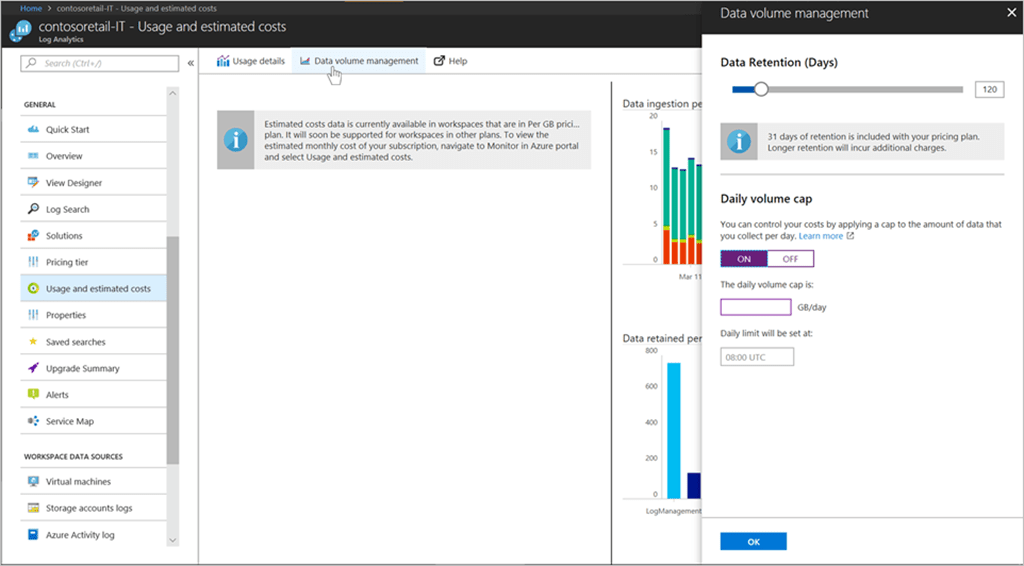Screen dimensions: 1024x566
Task: Click the Overview sidebar icon
Action: point(33,156)
